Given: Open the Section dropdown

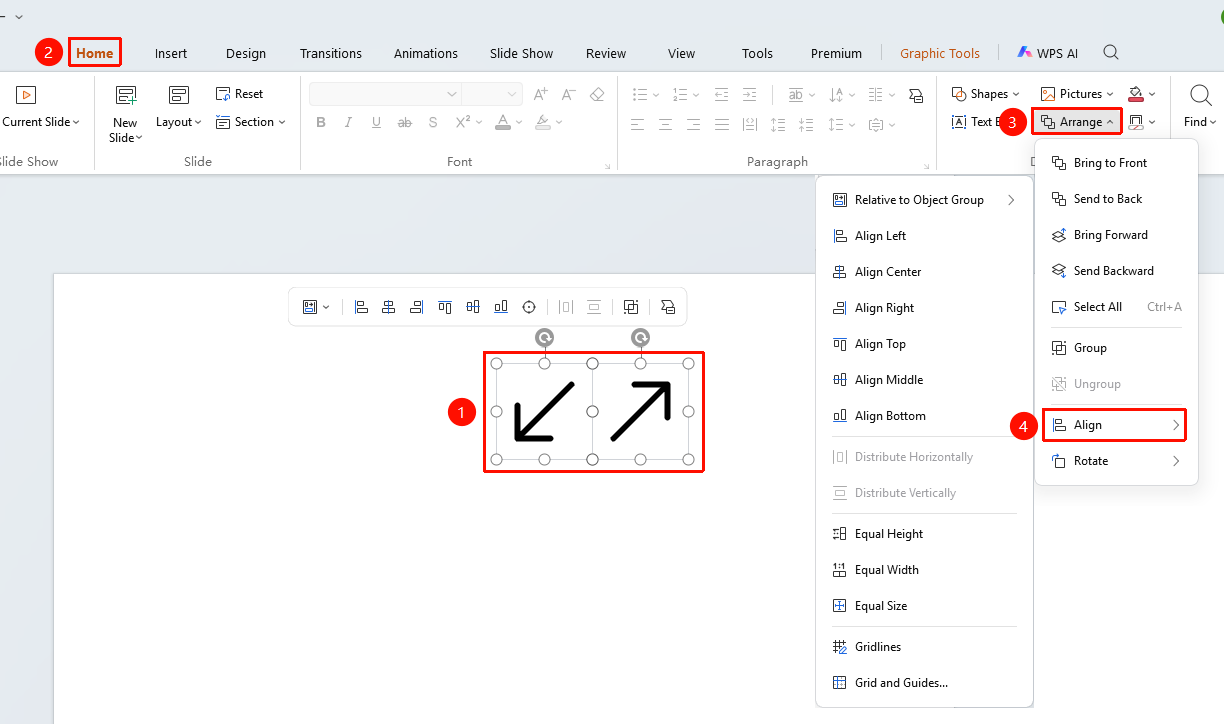Looking at the screenshot, I should click(250, 122).
